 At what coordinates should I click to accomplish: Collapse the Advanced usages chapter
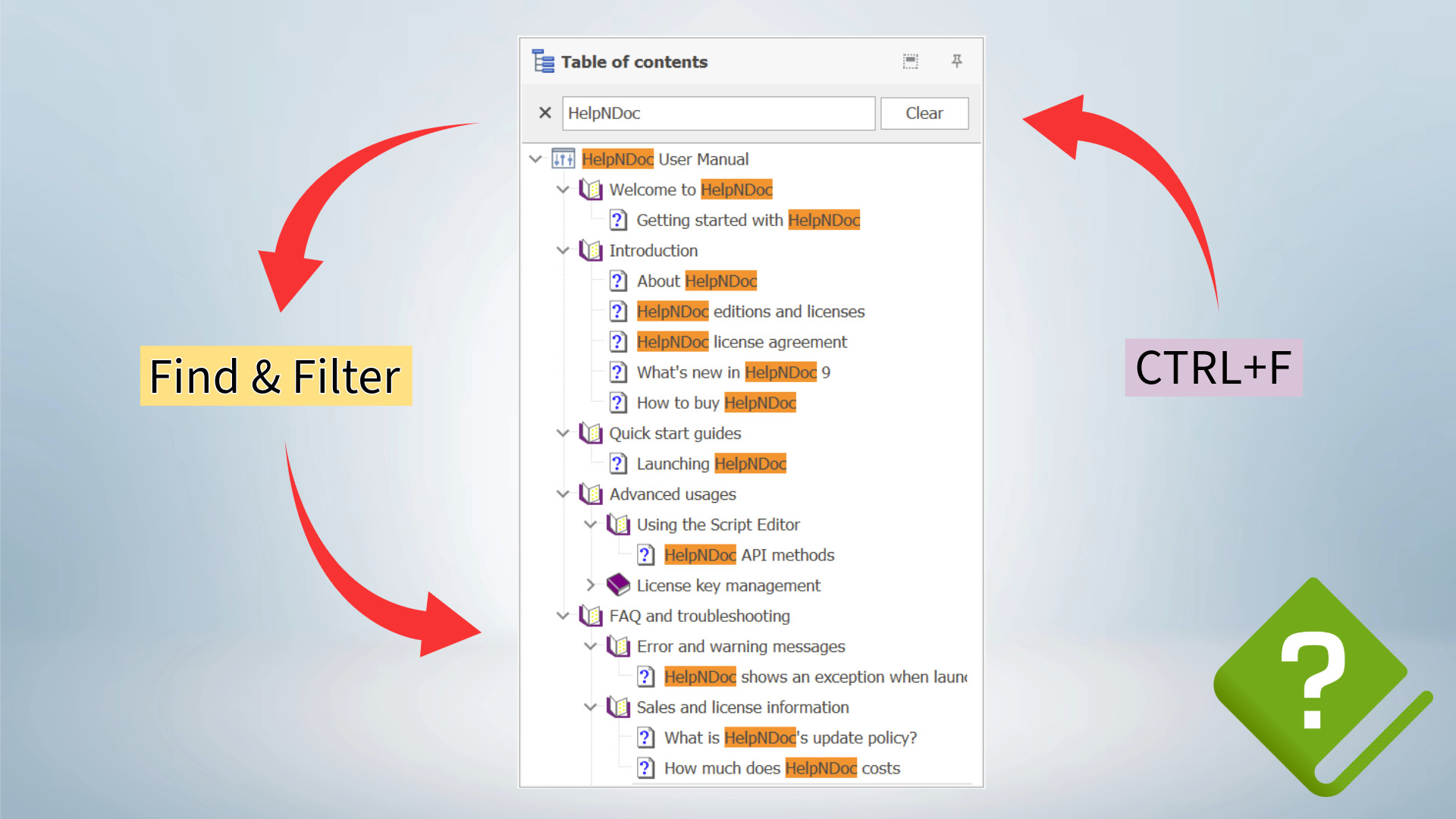563,494
